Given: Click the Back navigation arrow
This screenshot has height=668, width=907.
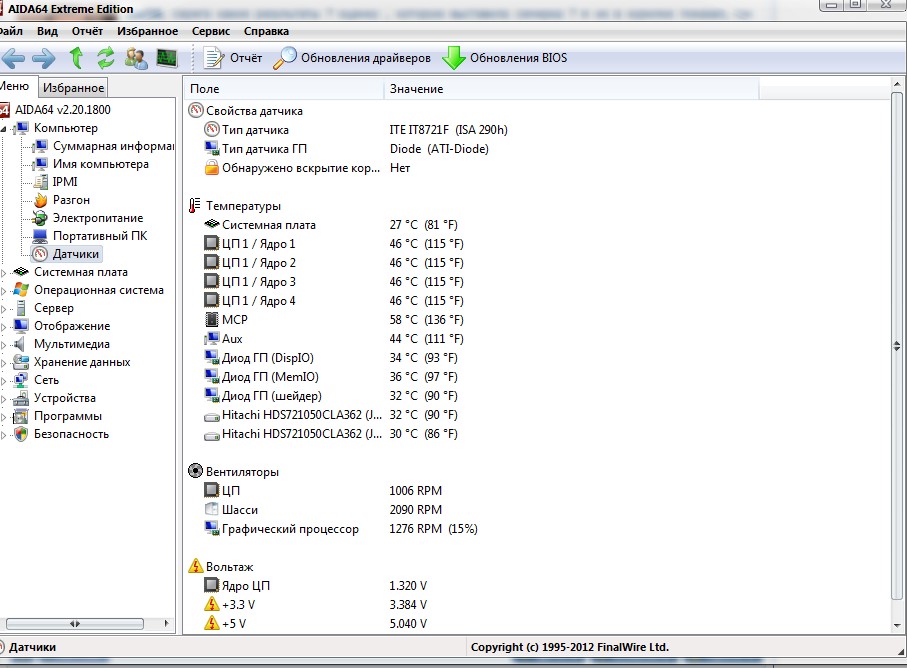Looking at the screenshot, I should (13, 58).
